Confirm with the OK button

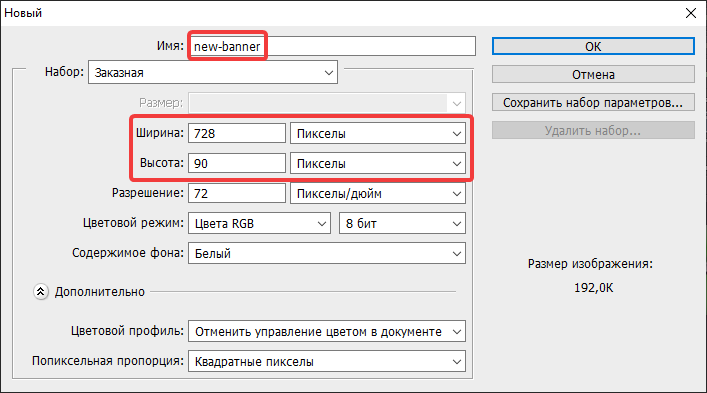593,46
